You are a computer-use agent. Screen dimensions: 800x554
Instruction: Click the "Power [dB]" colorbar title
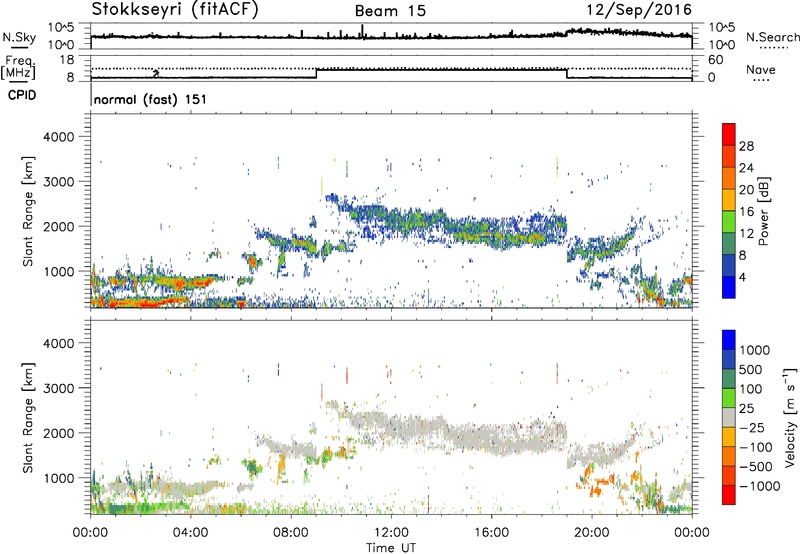(x=763, y=211)
